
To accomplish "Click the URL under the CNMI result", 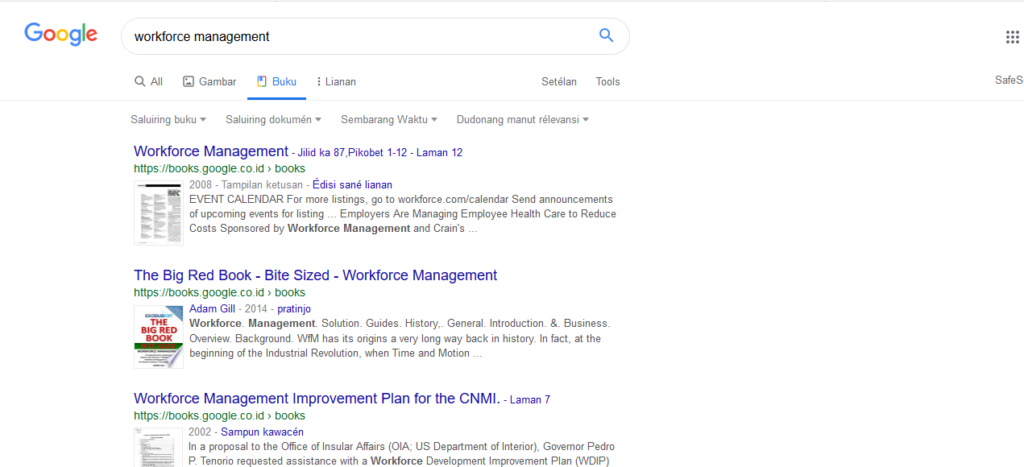I will tap(219, 415).
